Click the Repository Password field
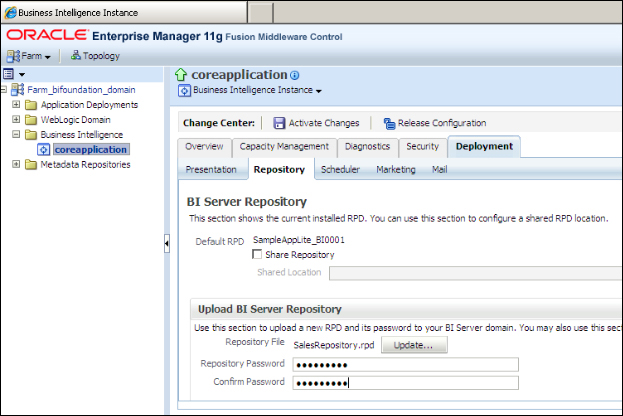The width and height of the screenshot is (623, 416). click(x=404, y=364)
